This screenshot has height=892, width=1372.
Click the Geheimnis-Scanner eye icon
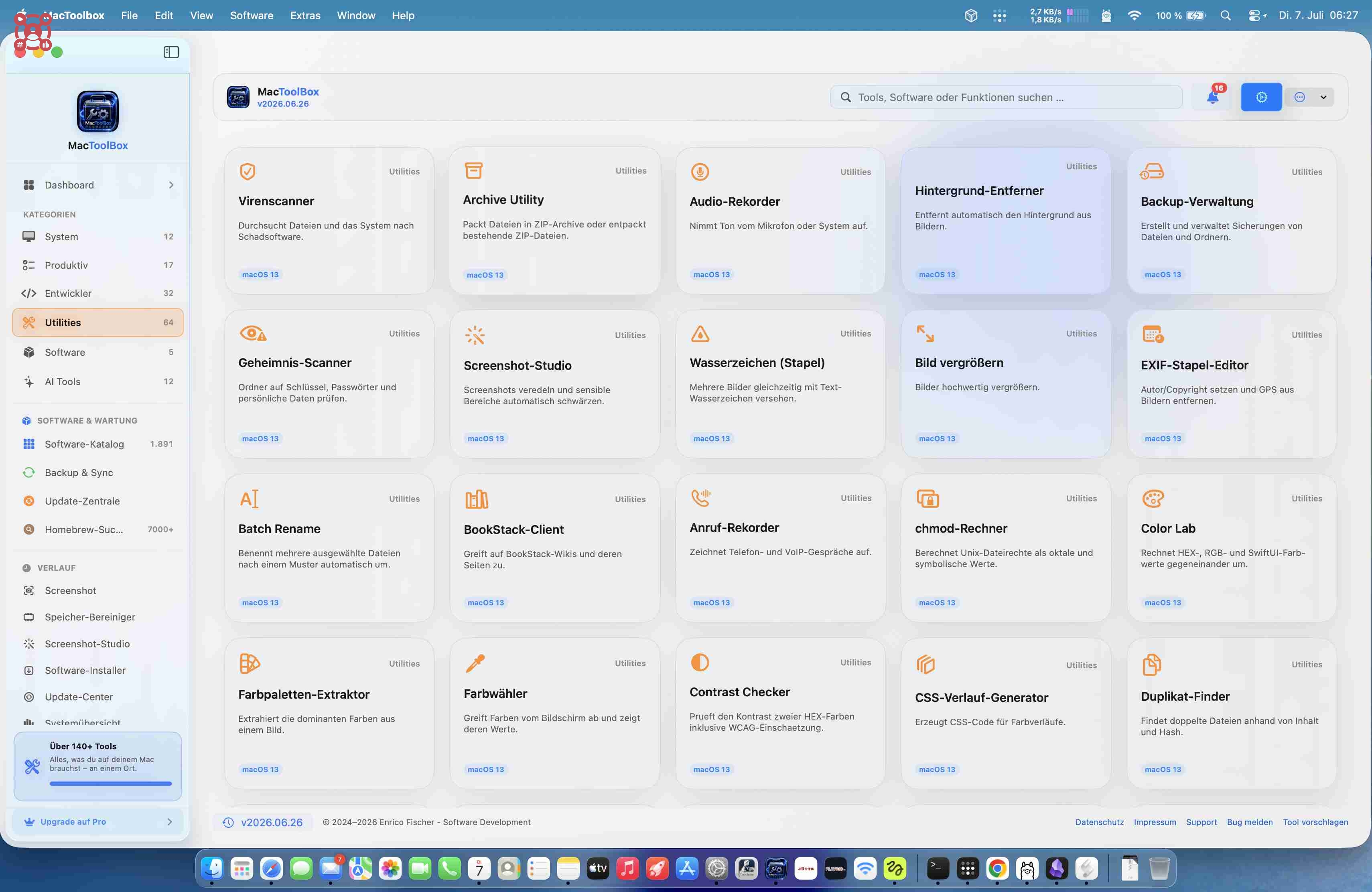point(252,334)
